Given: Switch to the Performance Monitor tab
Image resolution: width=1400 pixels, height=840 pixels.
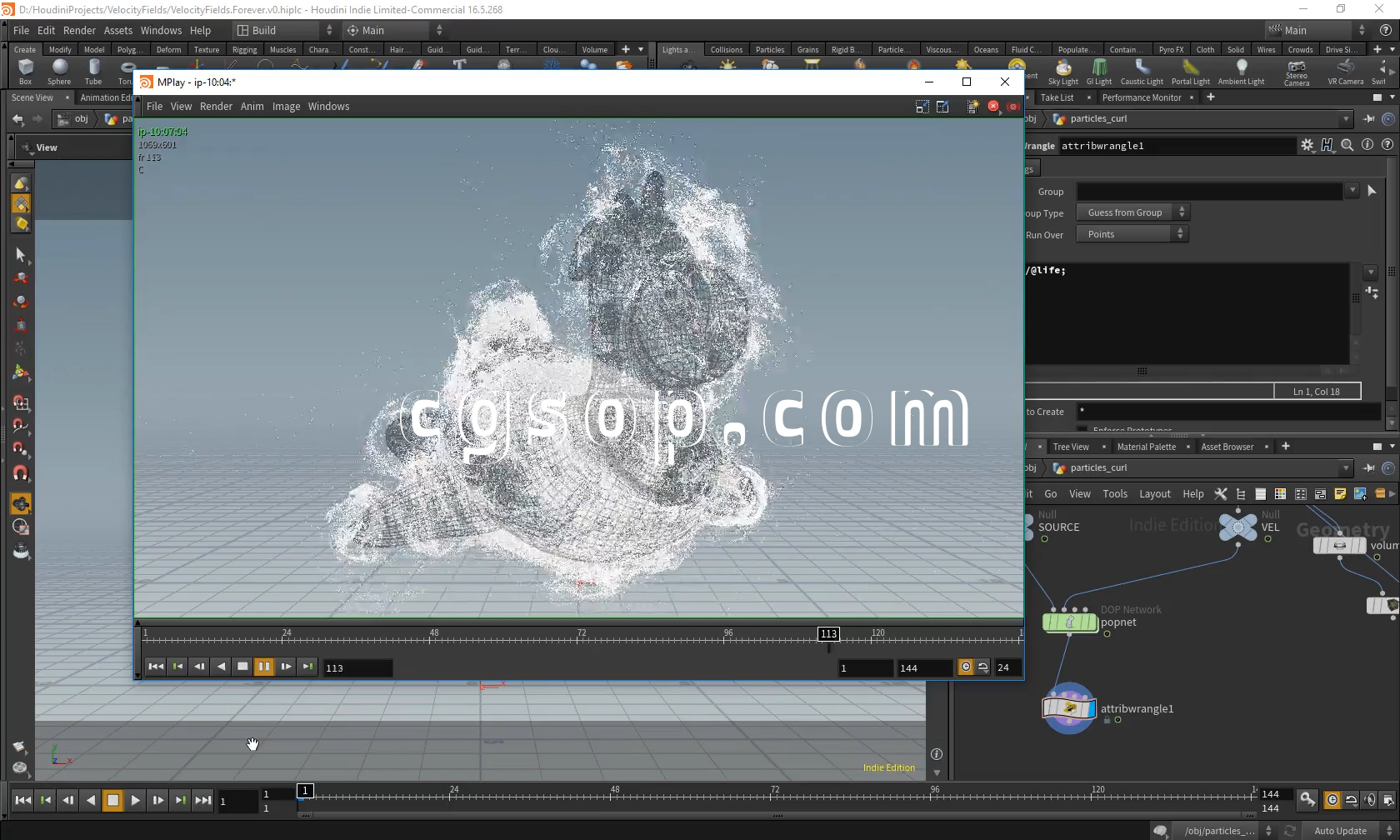Looking at the screenshot, I should (x=1142, y=97).
